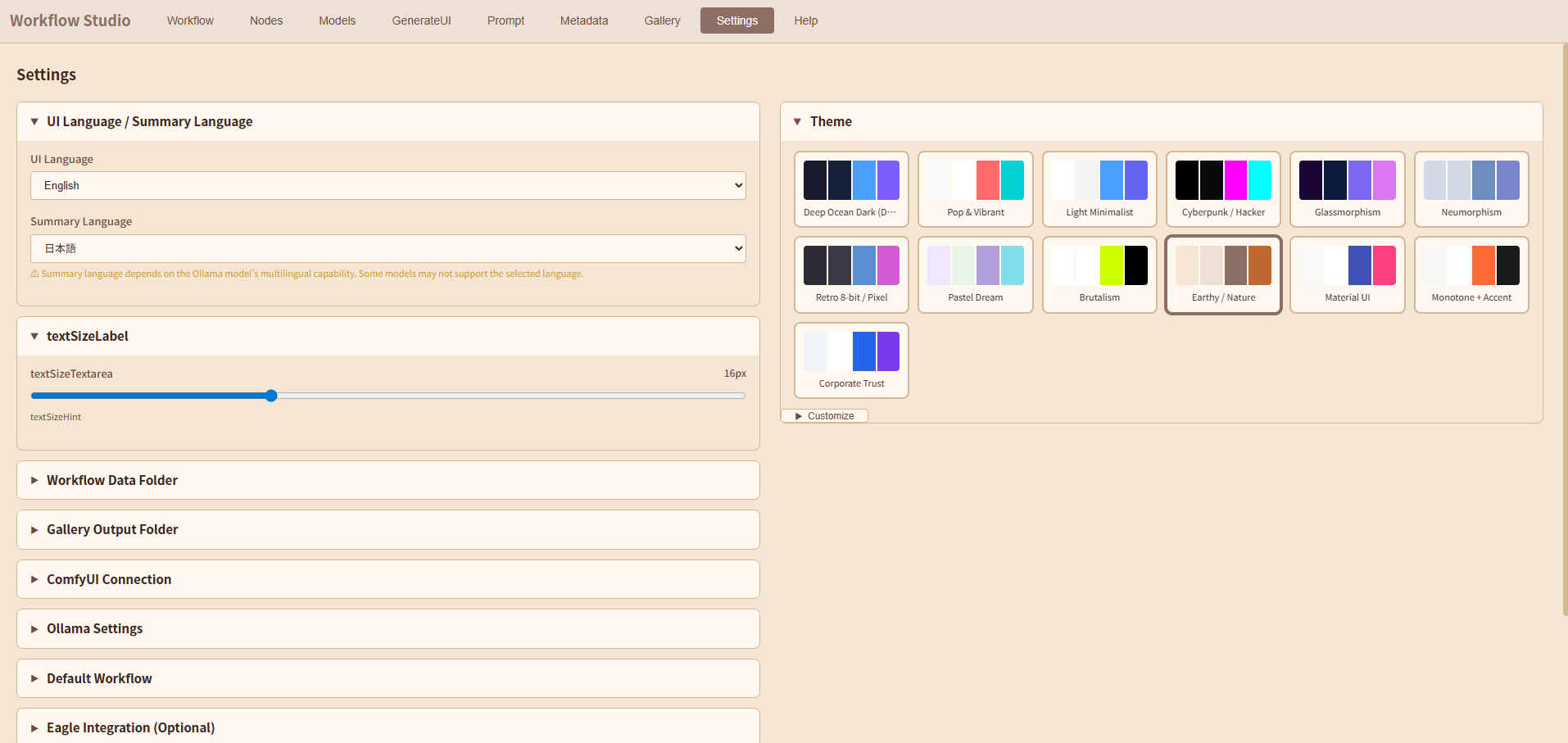Collapse the textSizeLabel section
1568x743 pixels.
coord(388,336)
